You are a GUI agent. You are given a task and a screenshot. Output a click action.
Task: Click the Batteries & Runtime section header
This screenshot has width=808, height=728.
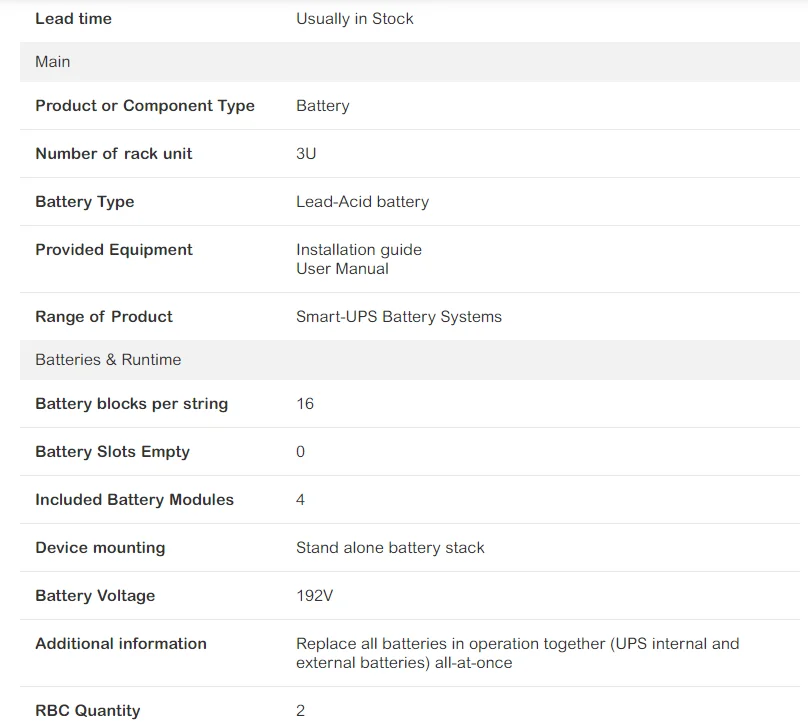coord(410,360)
